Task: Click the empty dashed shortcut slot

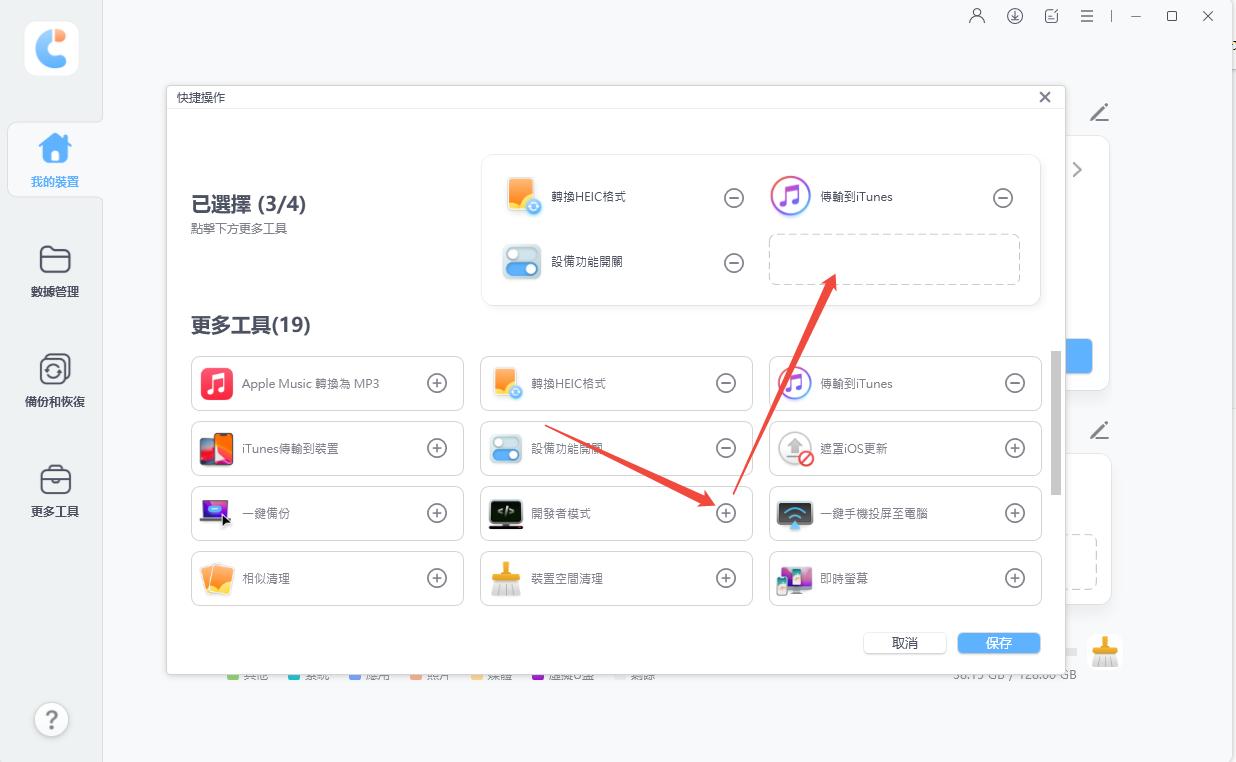Action: click(894, 260)
